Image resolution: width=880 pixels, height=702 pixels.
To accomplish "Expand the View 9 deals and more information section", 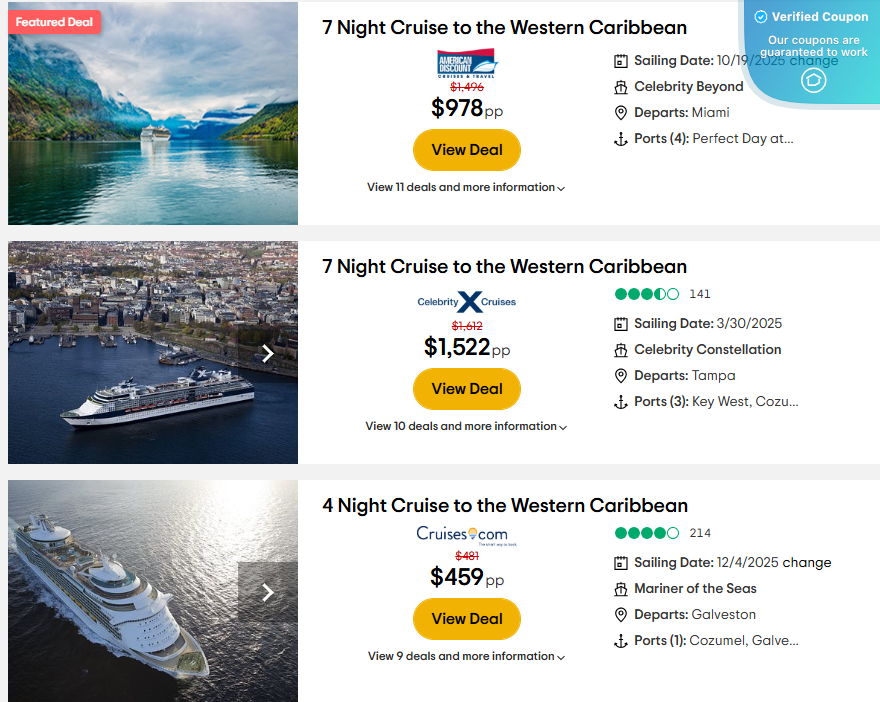I will (x=466, y=657).
